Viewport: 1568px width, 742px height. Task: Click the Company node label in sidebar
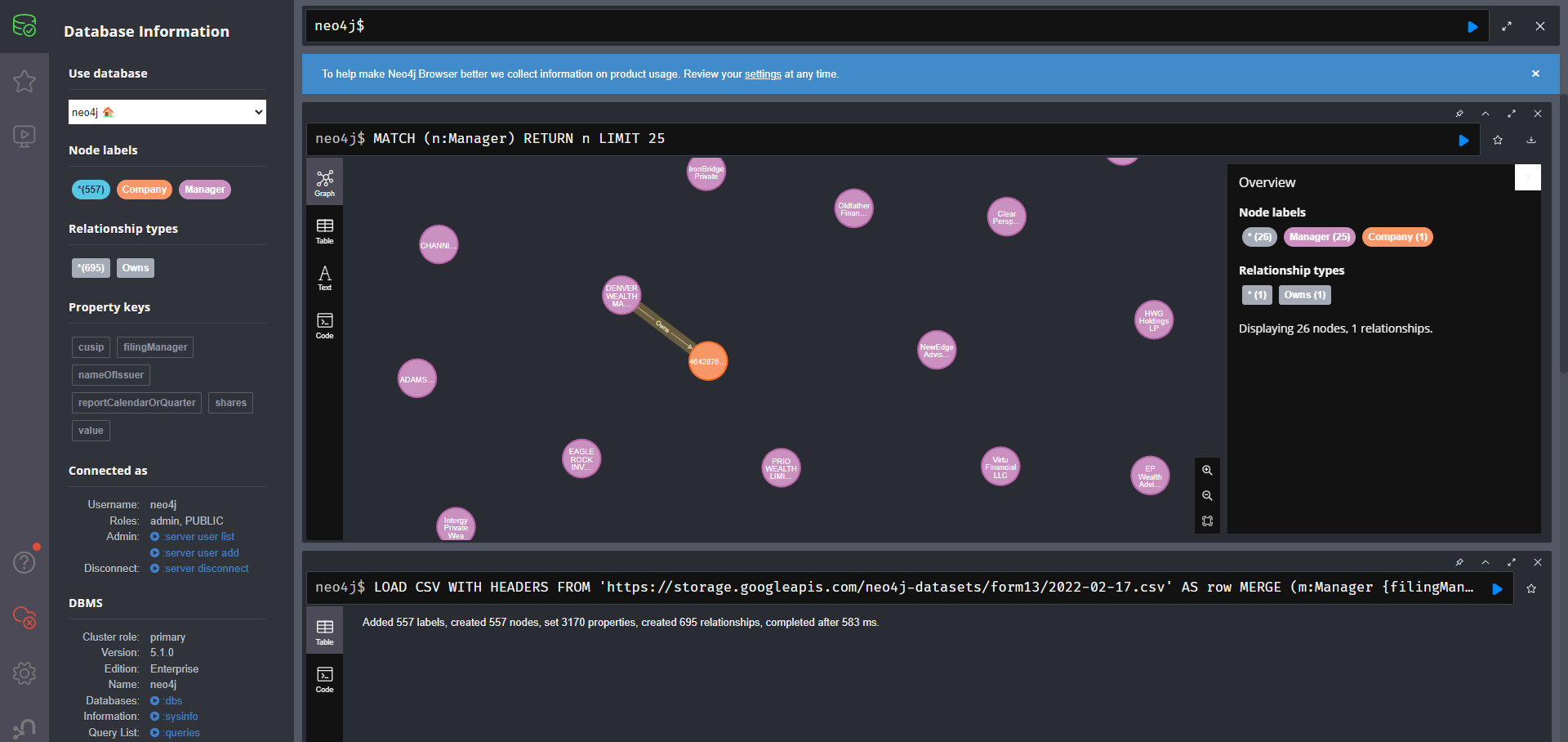pos(145,190)
